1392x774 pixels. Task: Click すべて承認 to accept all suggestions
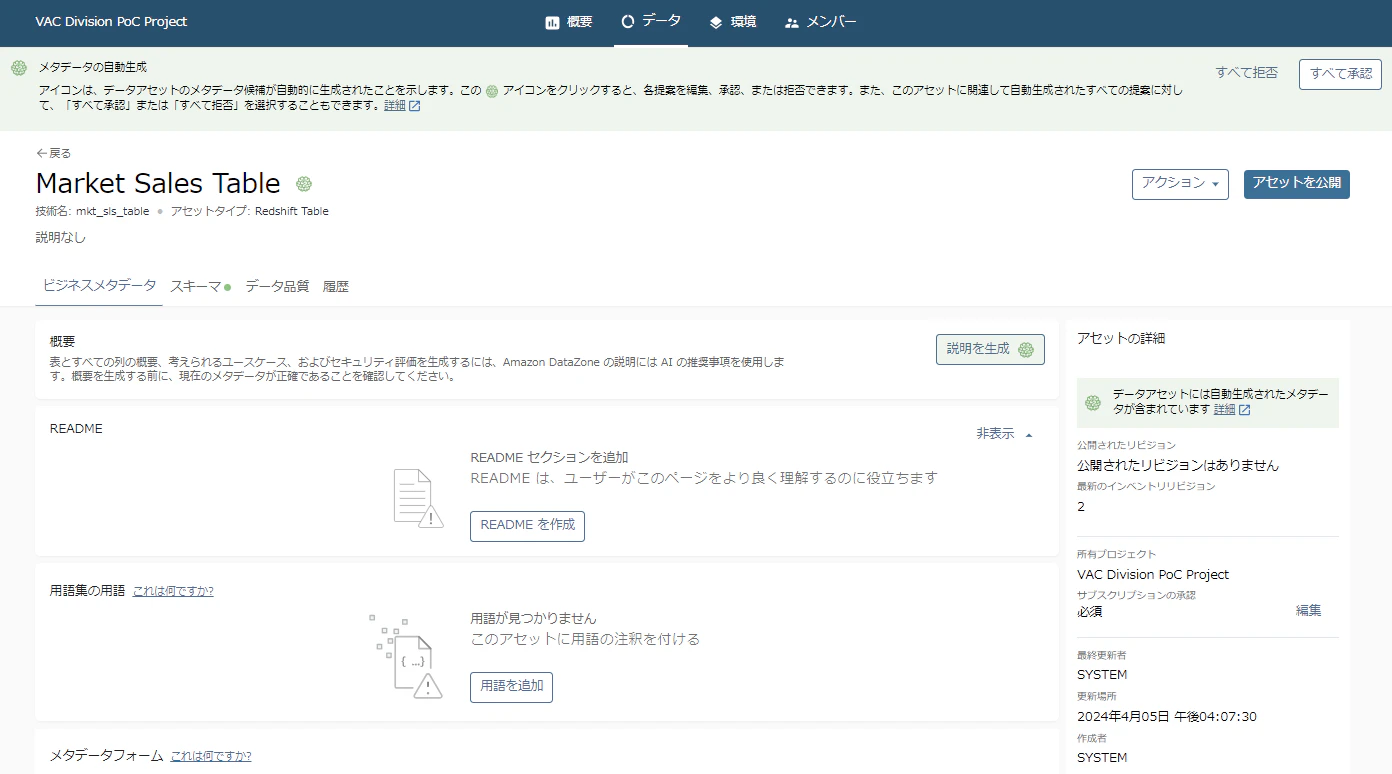1340,74
